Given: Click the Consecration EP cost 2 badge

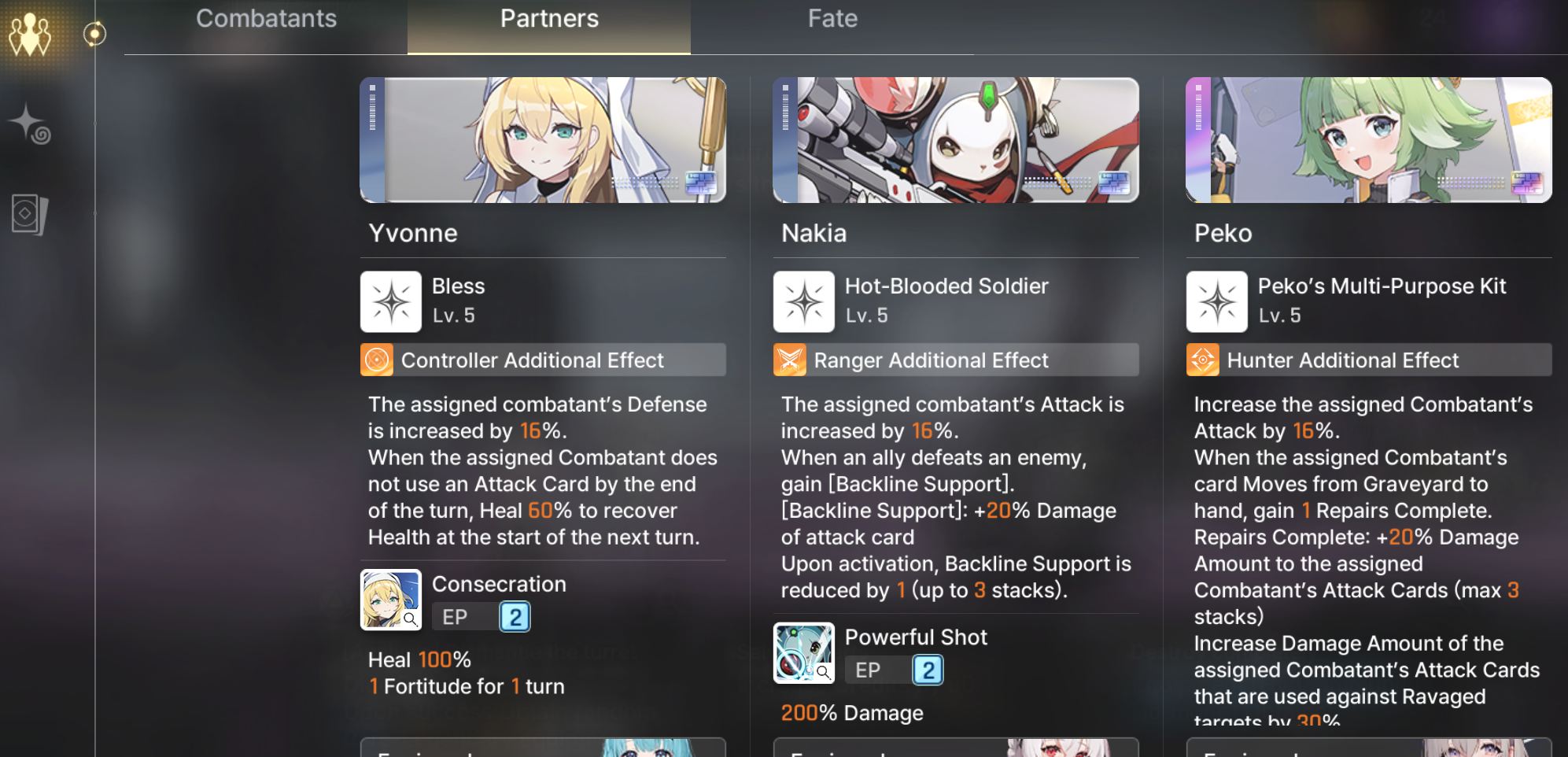Looking at the screenshot, I should pyautogui.click(x=515, y=617).
